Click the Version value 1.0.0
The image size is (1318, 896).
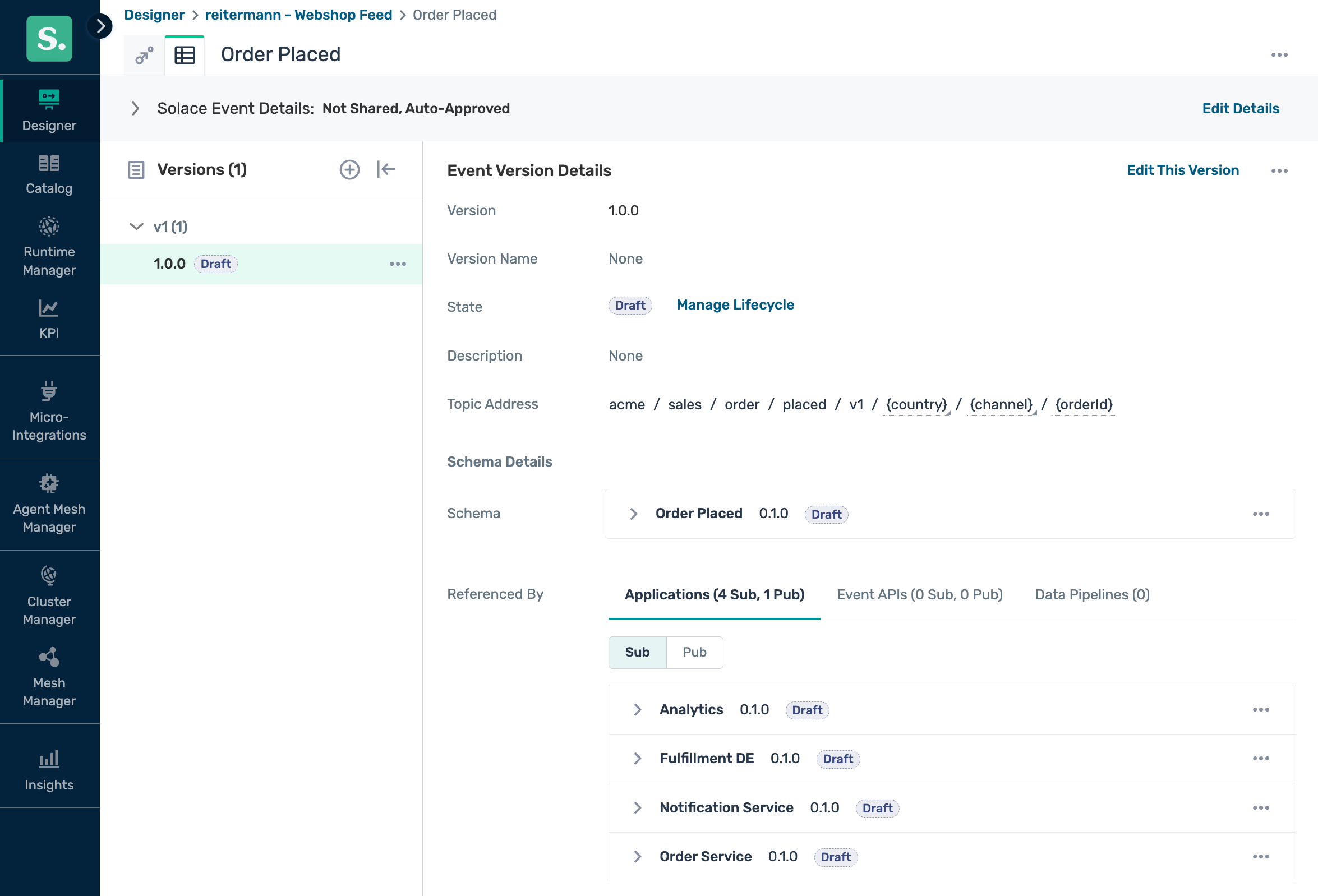tap(623, 210)
